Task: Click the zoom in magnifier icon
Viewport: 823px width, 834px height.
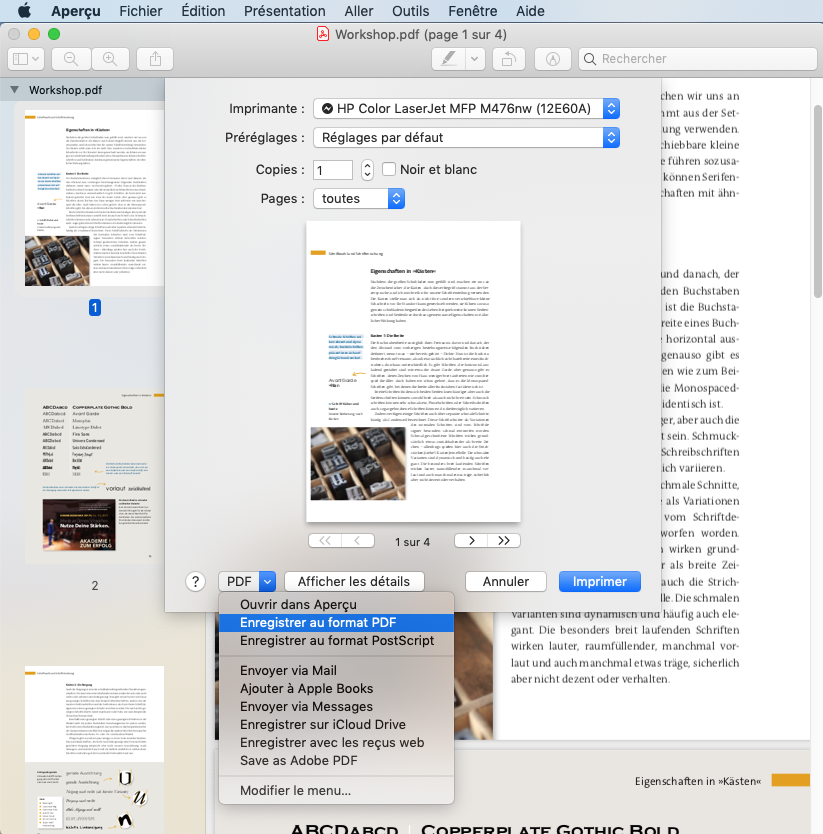Action: (110, 59)
